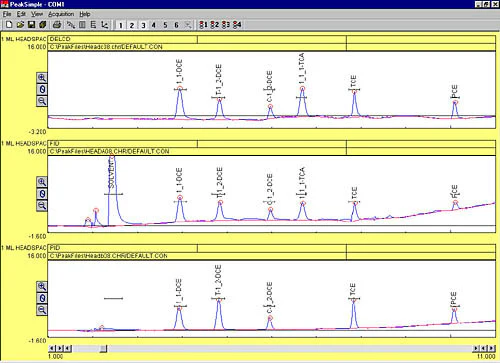Reset zoom on the PID chromatogram

pos(42,298)
